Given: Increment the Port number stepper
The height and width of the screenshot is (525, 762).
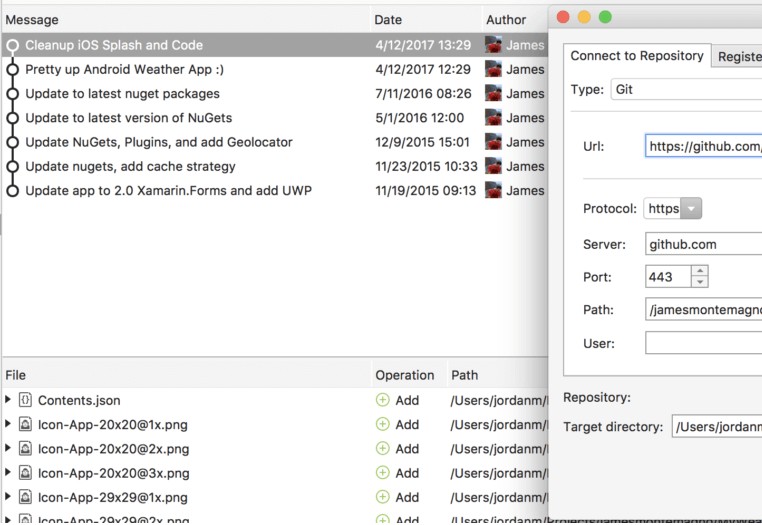Looking at the screenshot, I should click(700, 271).
